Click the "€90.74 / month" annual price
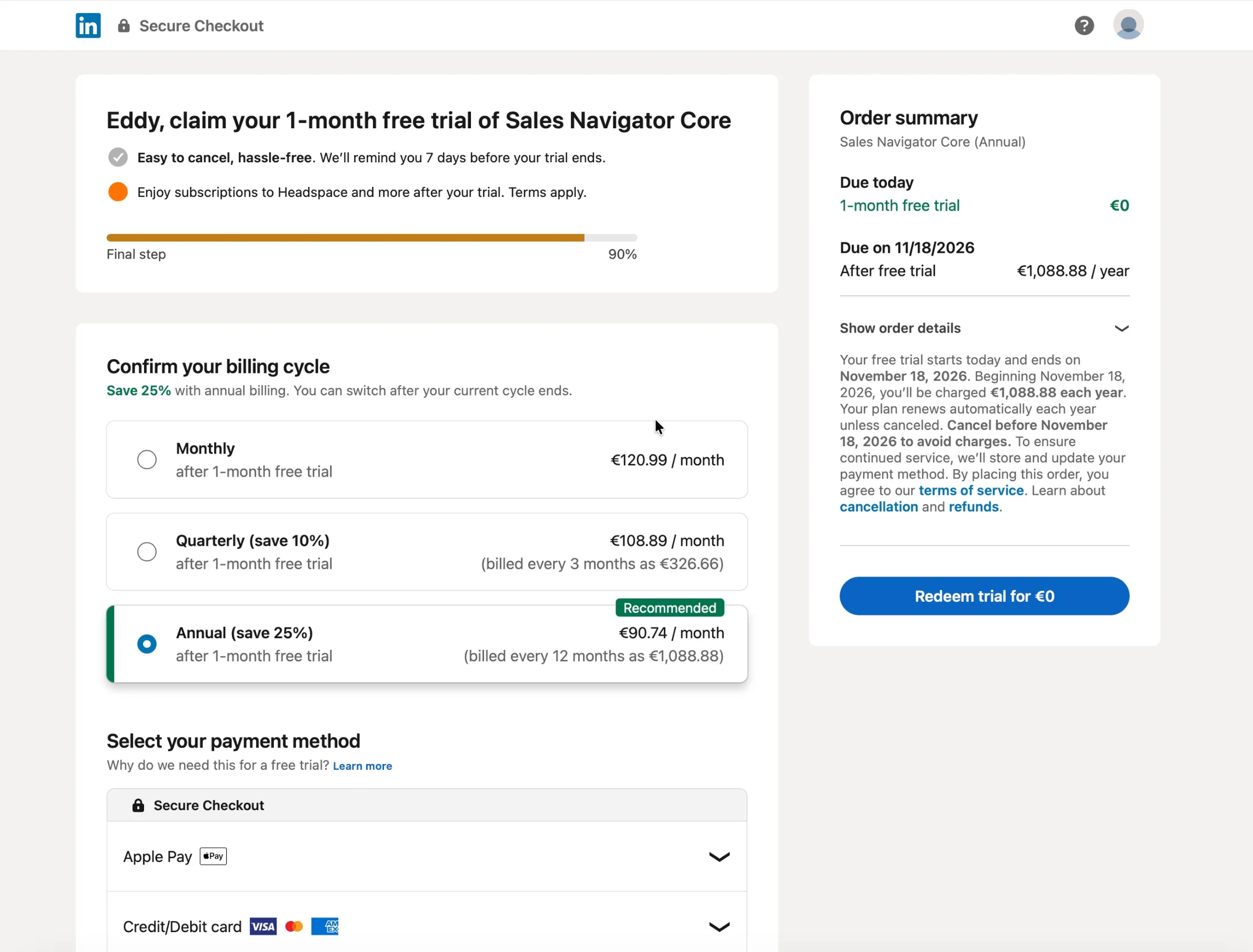This screenshot has height=952, width=1253. click(x=671, y=633)
